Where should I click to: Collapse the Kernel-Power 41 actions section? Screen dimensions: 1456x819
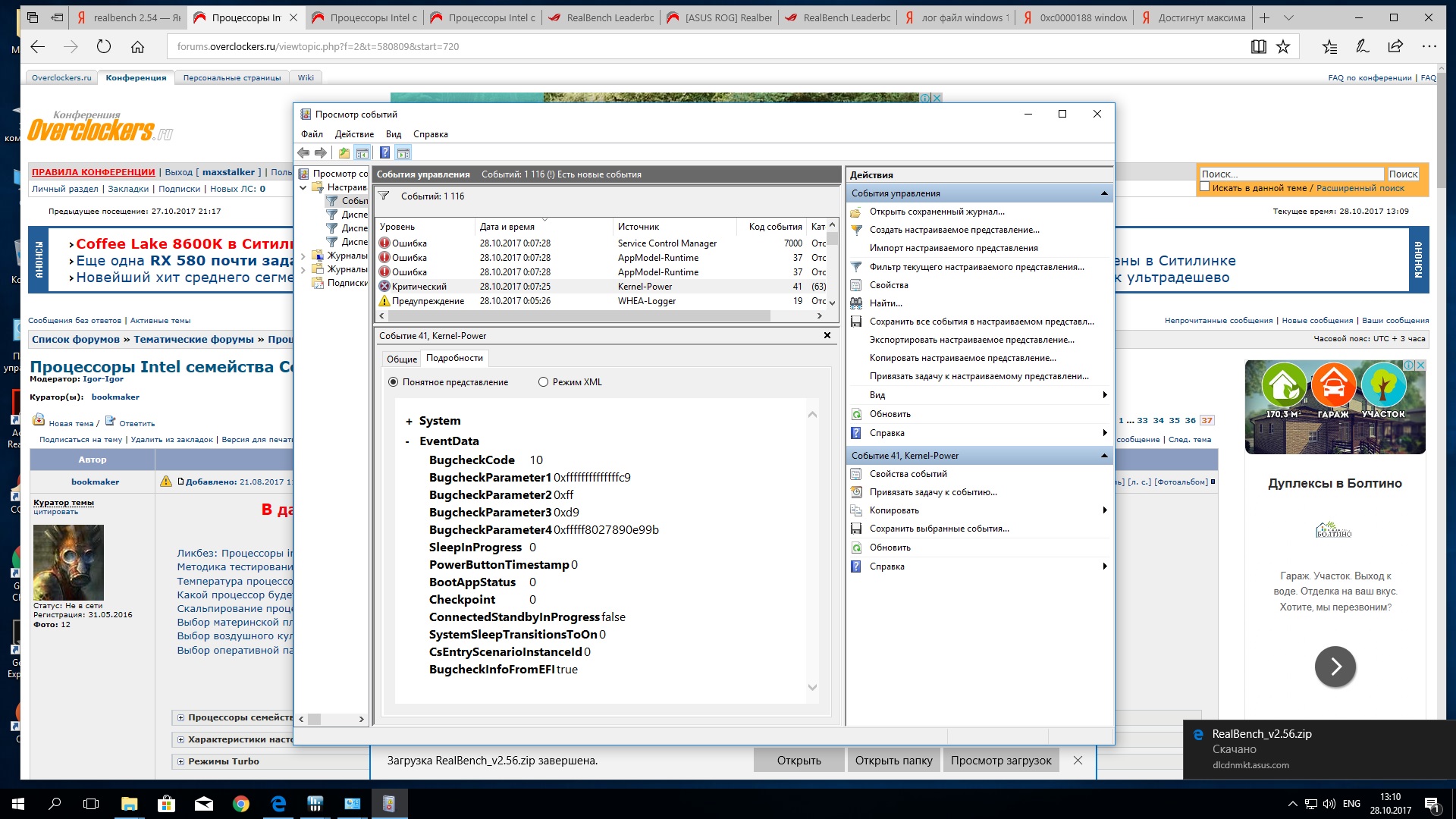pos(1104,456)
